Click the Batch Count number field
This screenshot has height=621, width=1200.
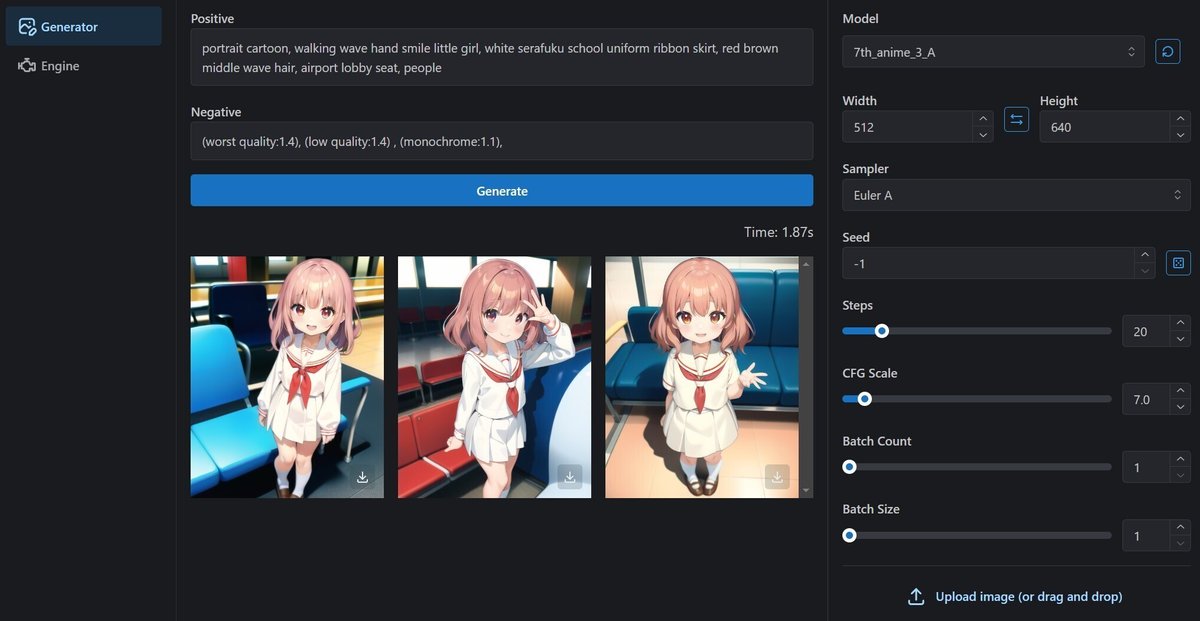1146,467
